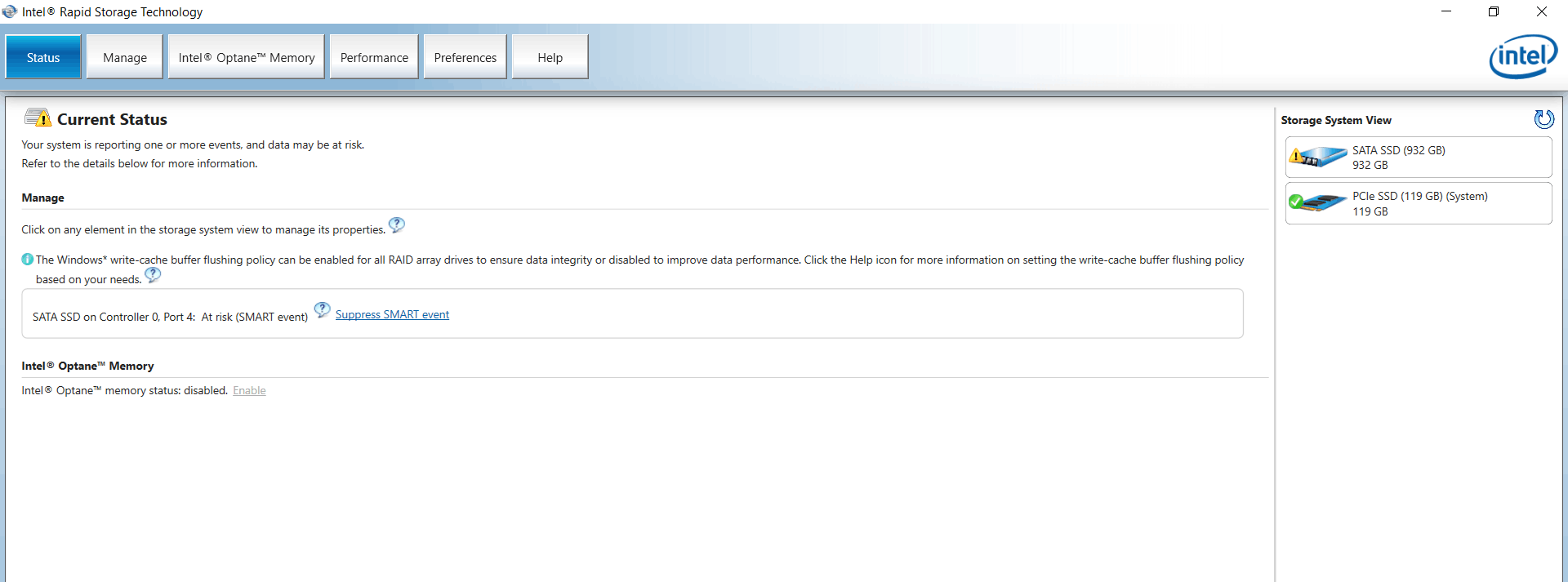
Task: Click the blue info icon beside write-cache text
Action: [x=28, y=260]
